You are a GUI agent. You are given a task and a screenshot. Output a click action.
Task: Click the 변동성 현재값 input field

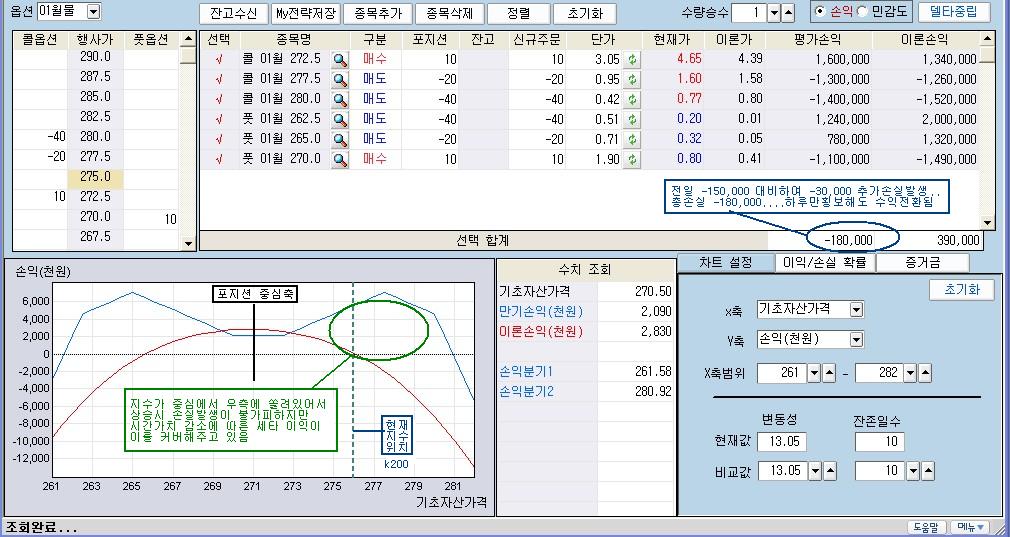781,441
